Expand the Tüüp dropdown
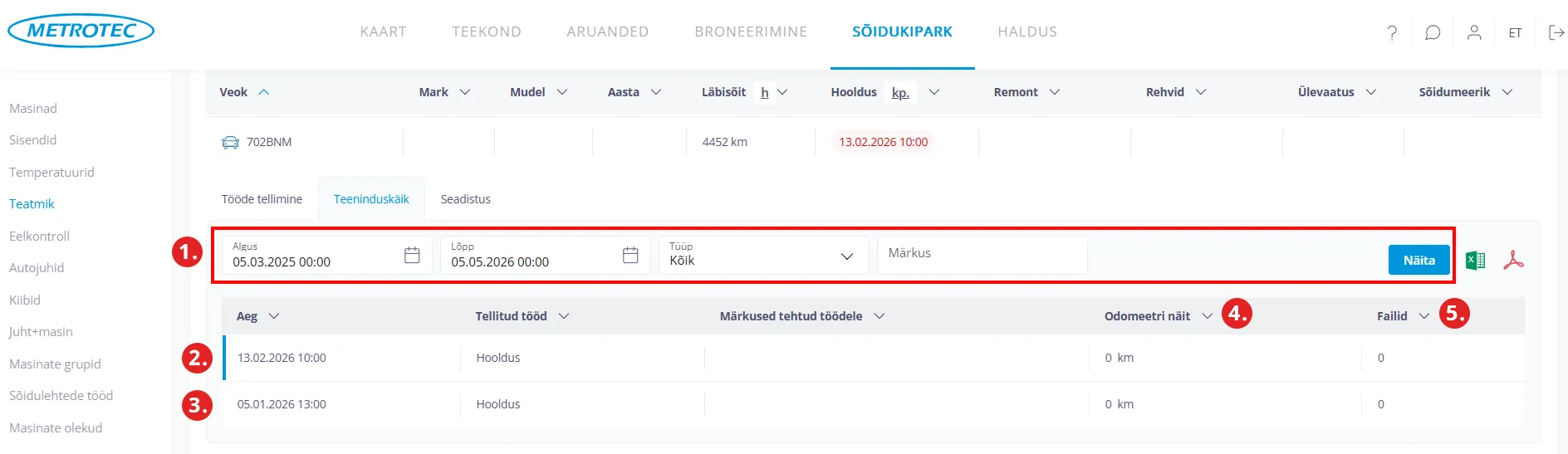The height and width of the screenshot is (454, 1568). point(846,256)
